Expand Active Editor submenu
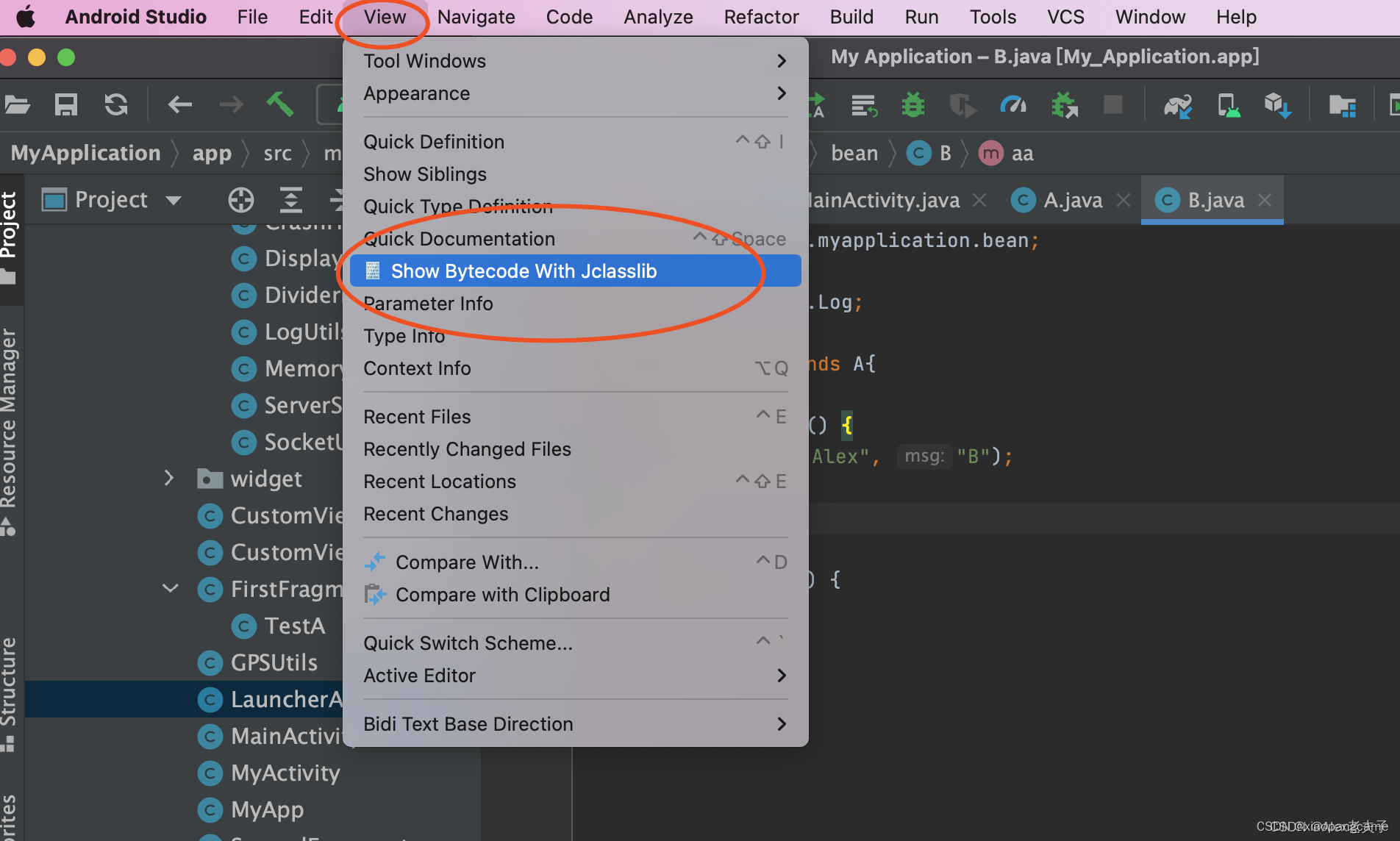 [575, 675]
